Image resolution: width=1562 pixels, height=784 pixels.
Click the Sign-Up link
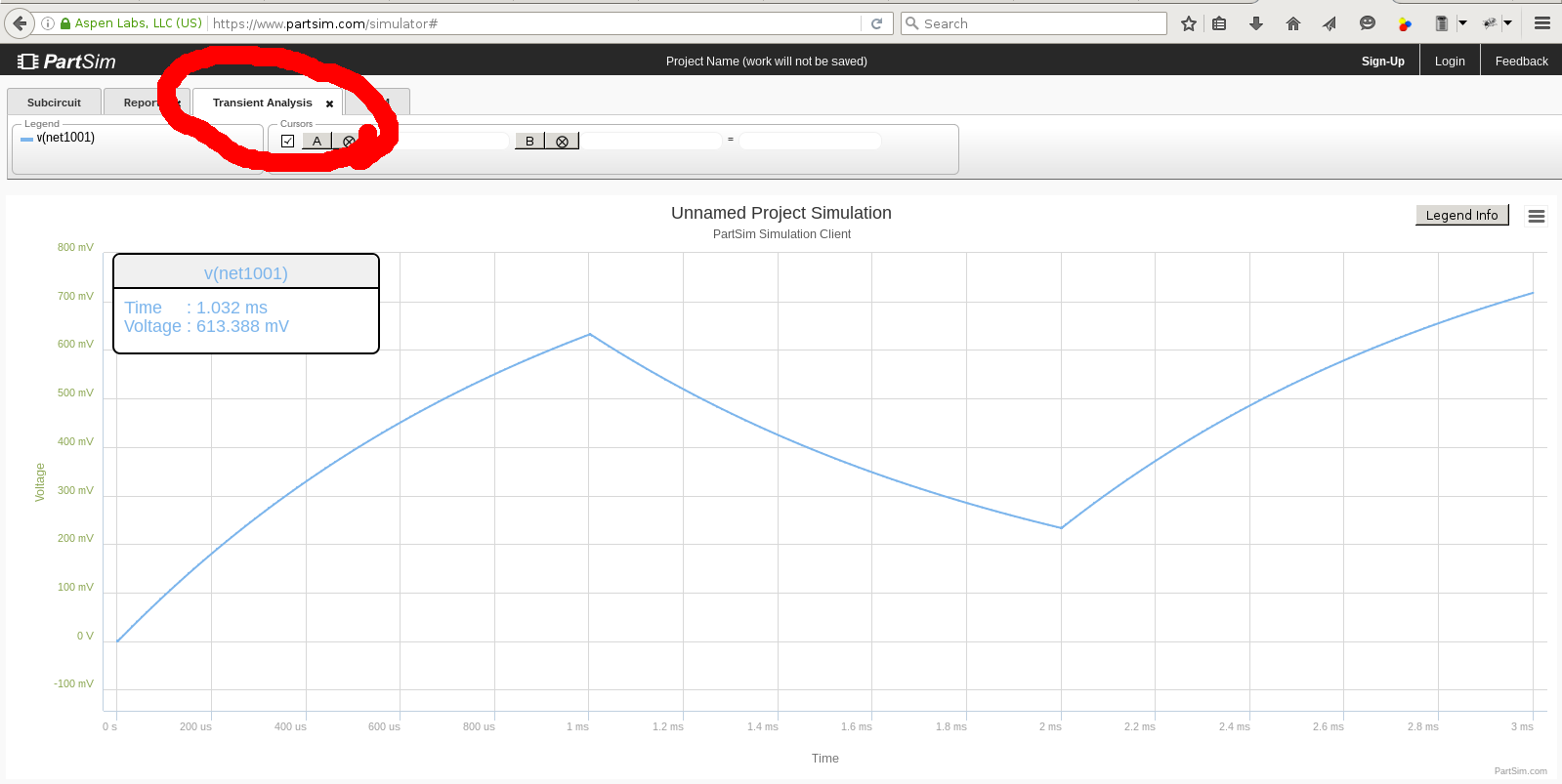pos(1382,62)
